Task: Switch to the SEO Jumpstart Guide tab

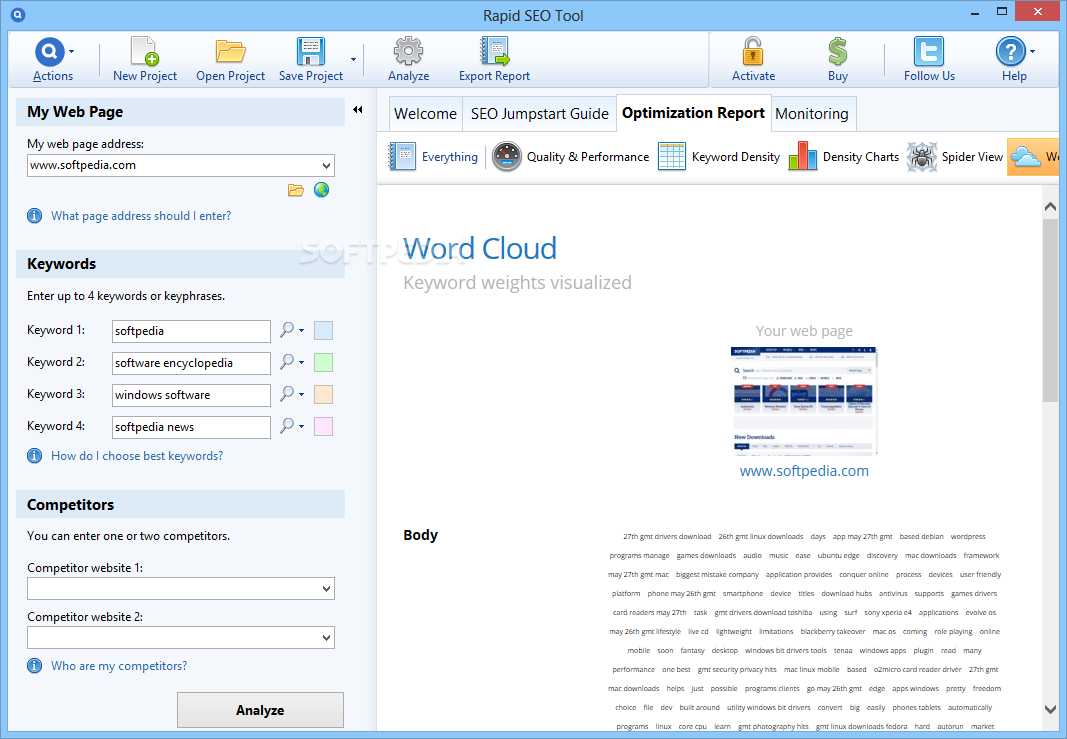Action: tap(540, 114)
